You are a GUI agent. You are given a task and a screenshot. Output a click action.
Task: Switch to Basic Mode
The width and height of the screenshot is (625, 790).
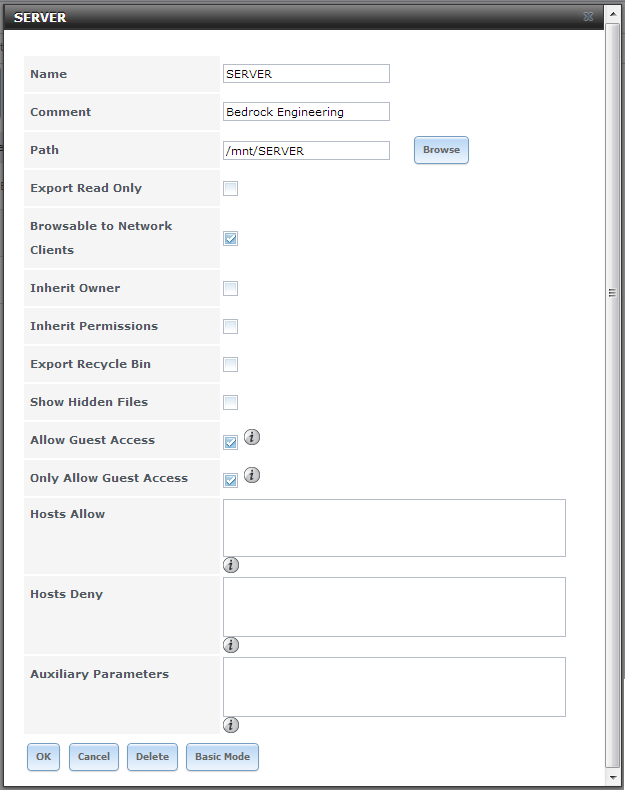coord(222,757)
